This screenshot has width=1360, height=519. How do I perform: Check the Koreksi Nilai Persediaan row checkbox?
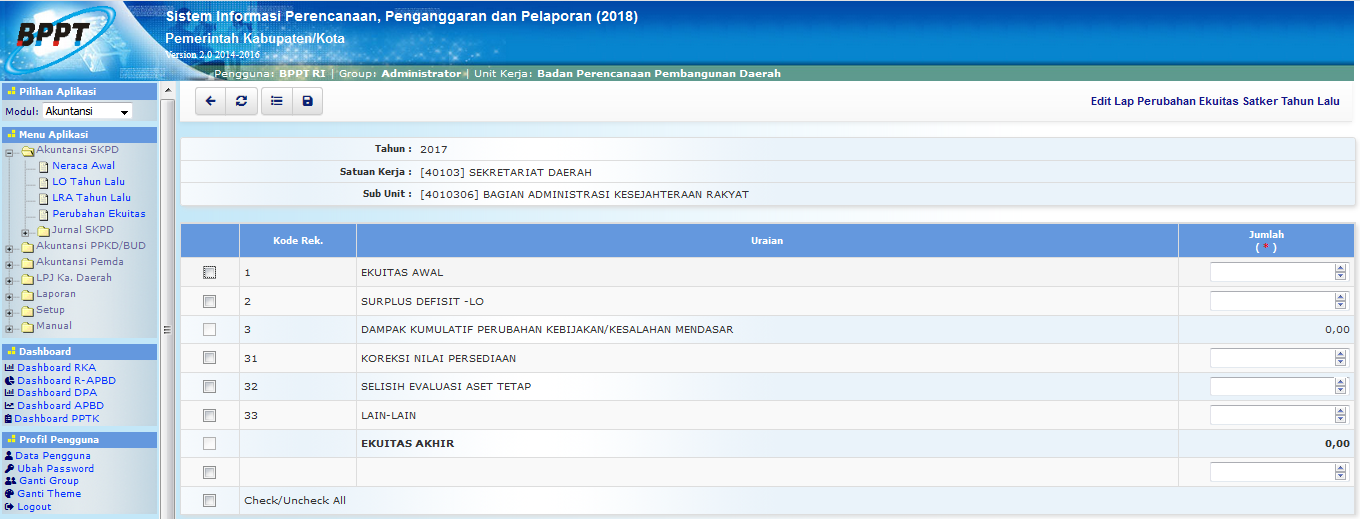point(209,358)
